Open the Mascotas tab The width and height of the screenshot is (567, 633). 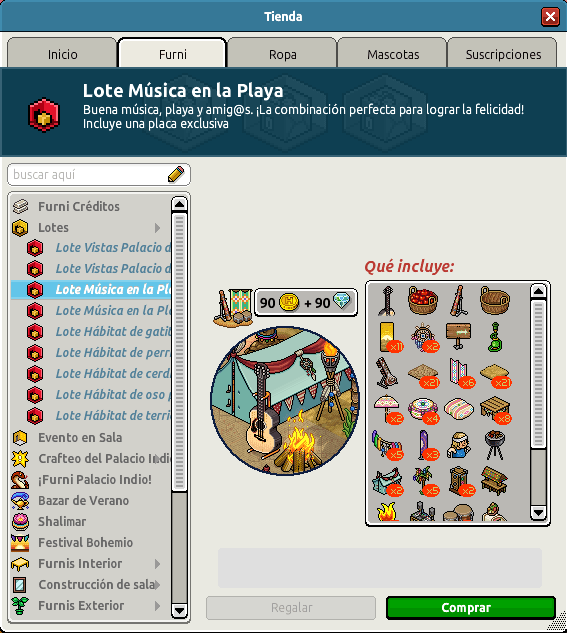pos(393,54)
